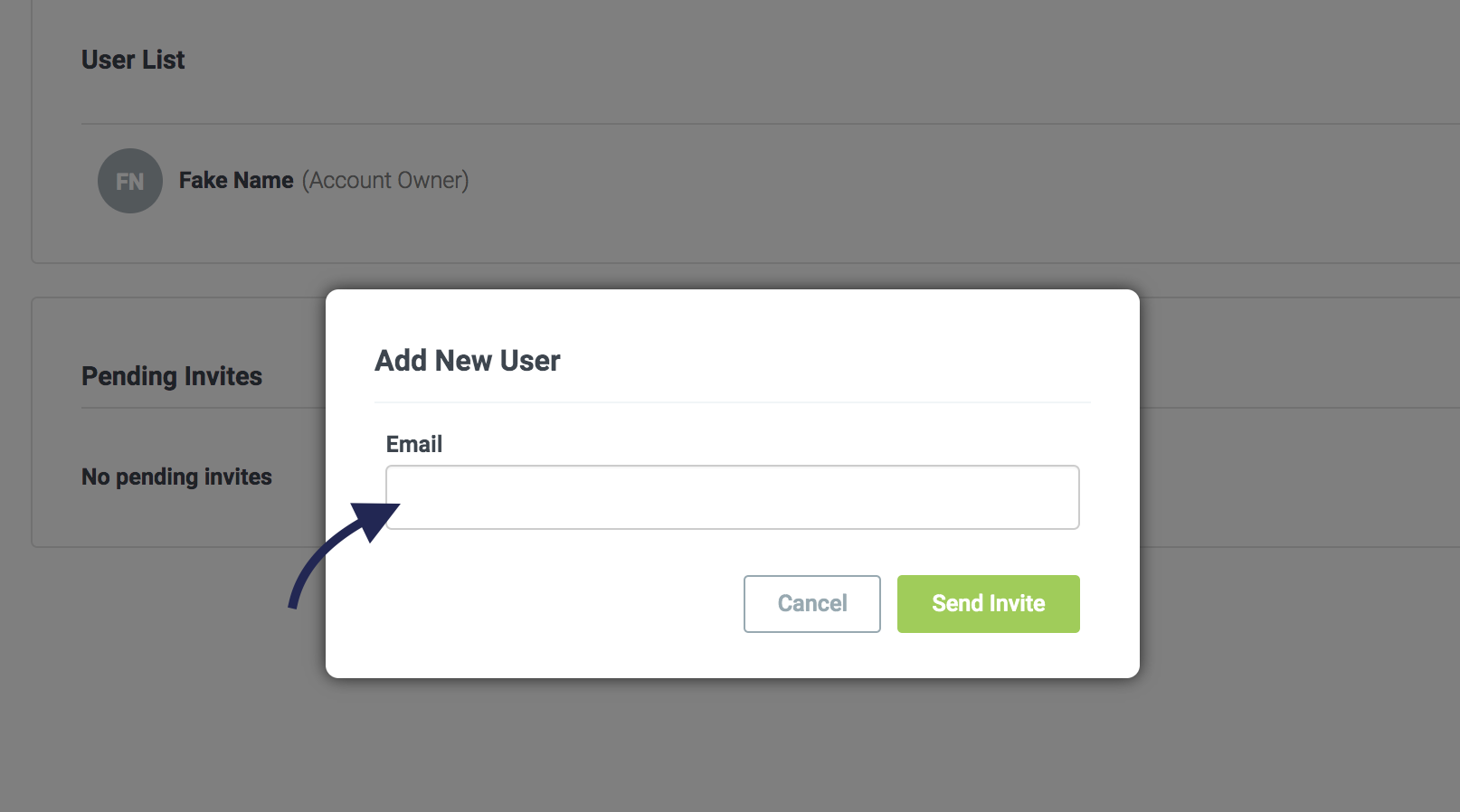1460x812 pixels.
Task: Click the Email field label
Action: (x=414, y=444)
